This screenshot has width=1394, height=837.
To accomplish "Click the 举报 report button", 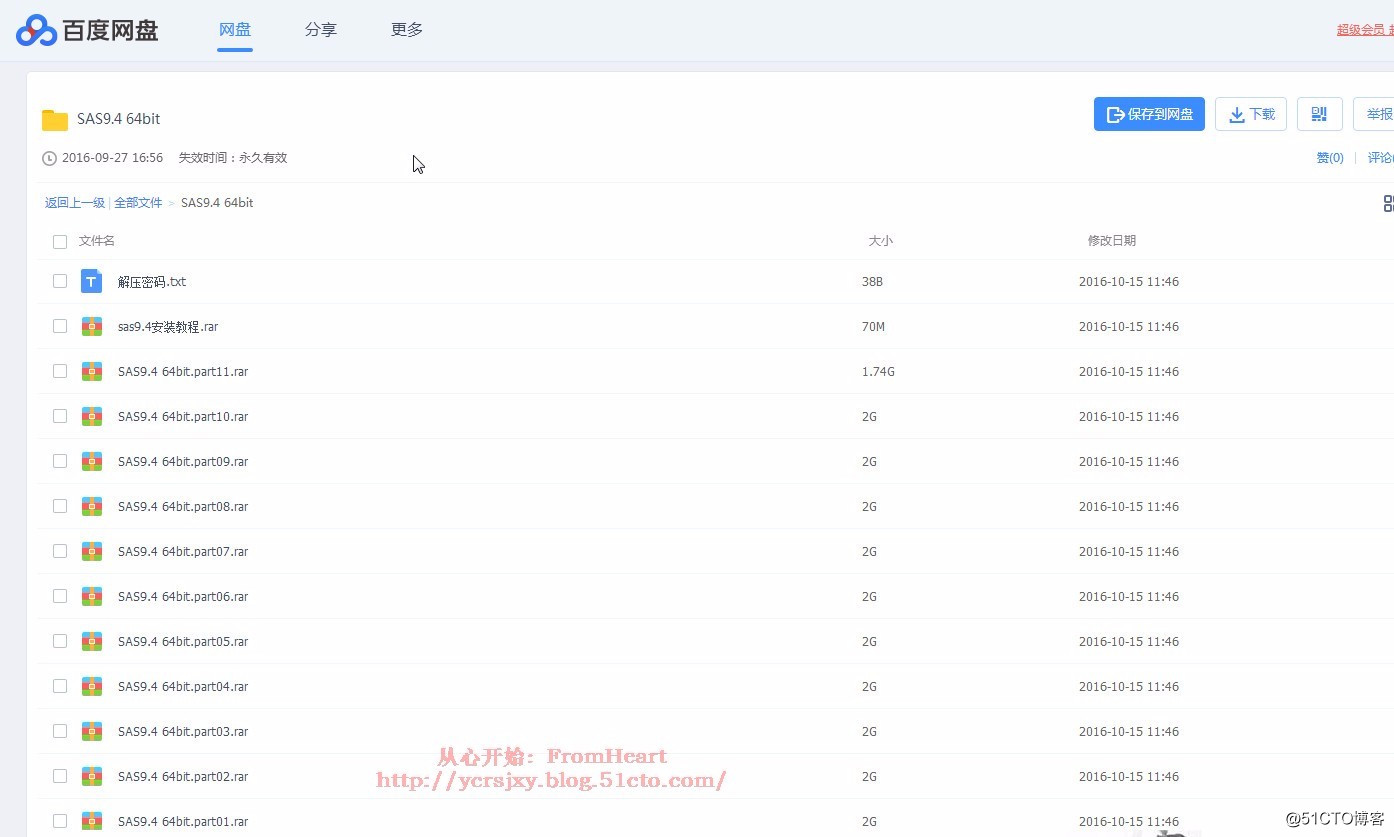I will [x=1375, y=114].
